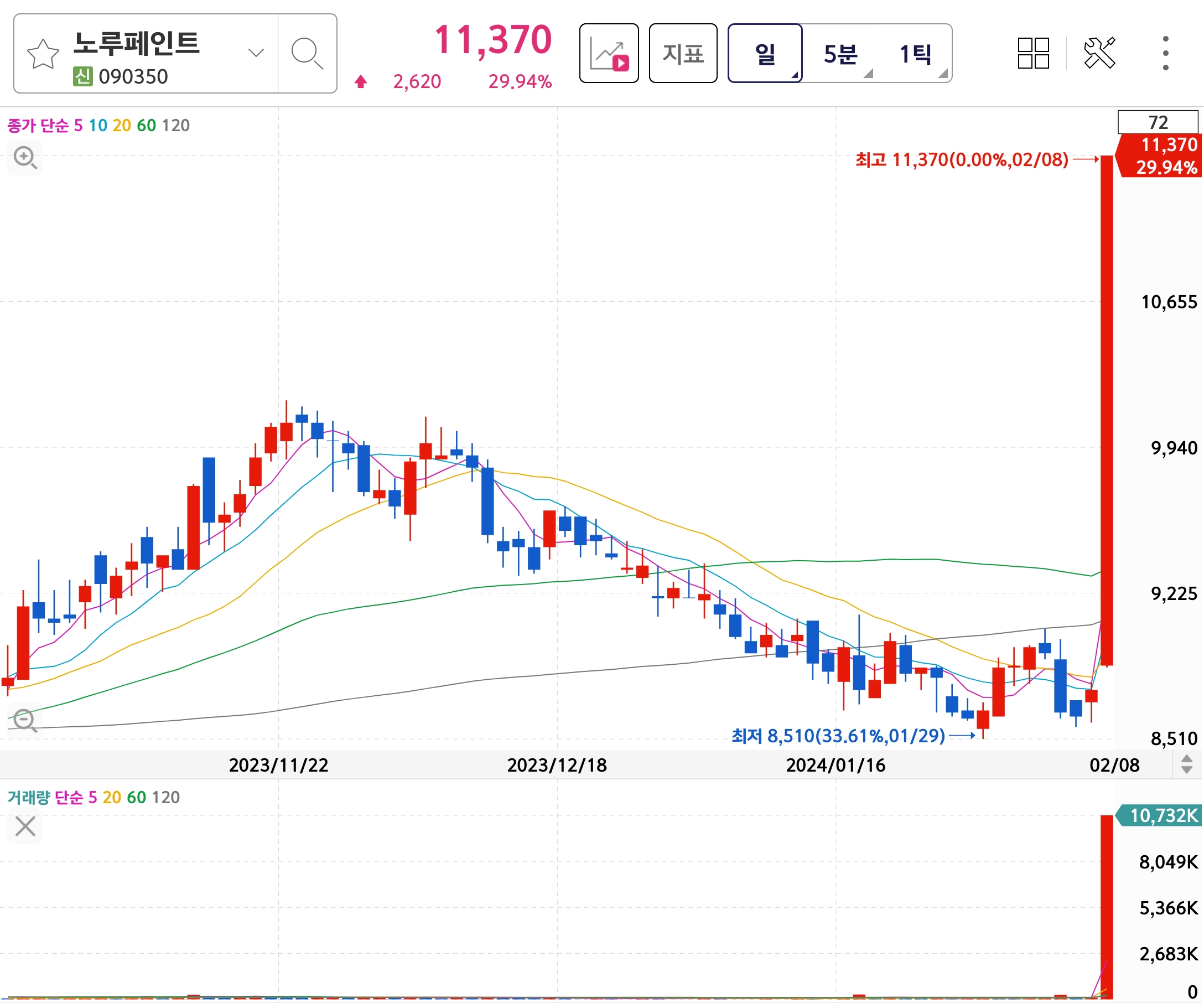
Task: Close the volume indicator panel
Action: 25,828
